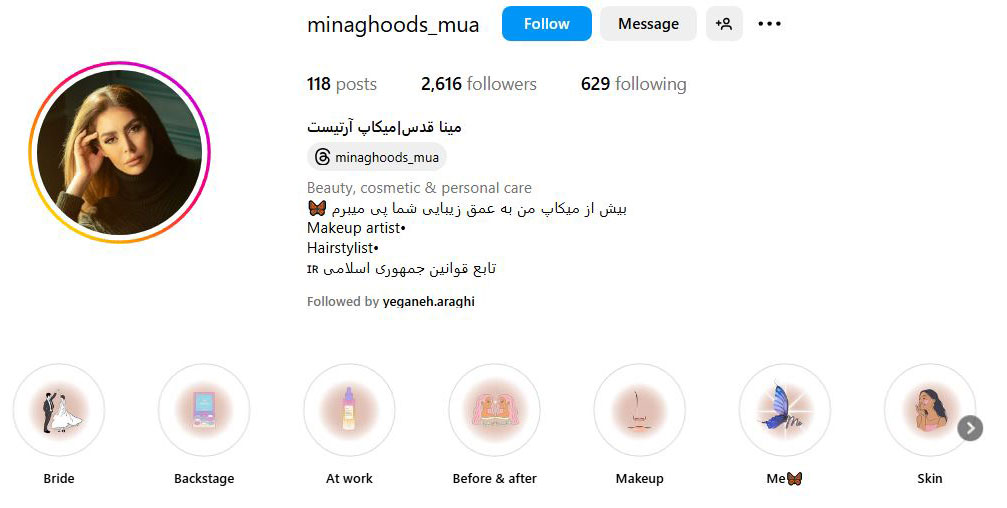Open the Threads minaghoods_mua badge
This screenshot has width=1007, height=508.
pos(377,157)
